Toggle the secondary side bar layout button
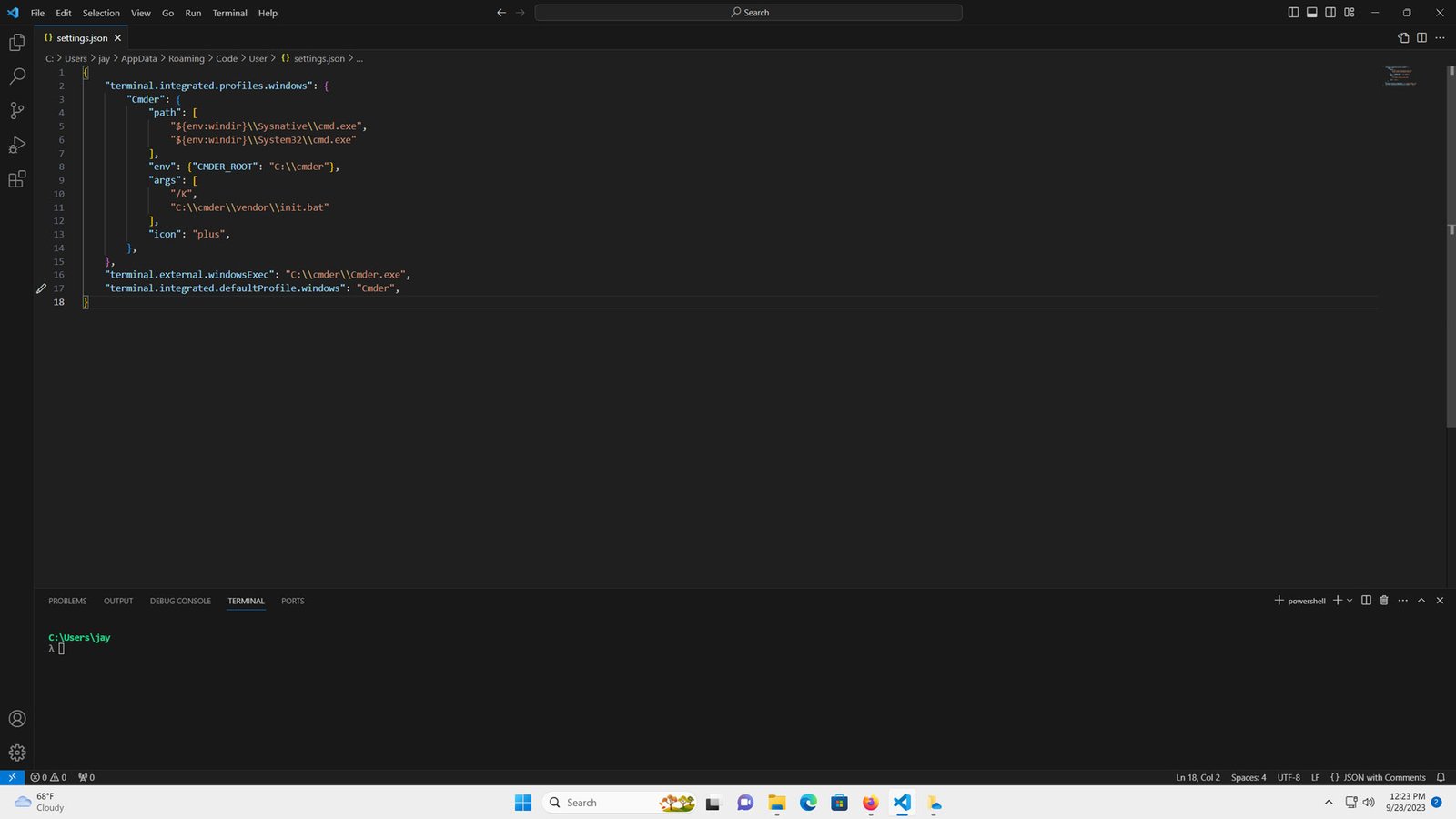Viewport: 1456px width, 819px height. [x=1330, y=13]
